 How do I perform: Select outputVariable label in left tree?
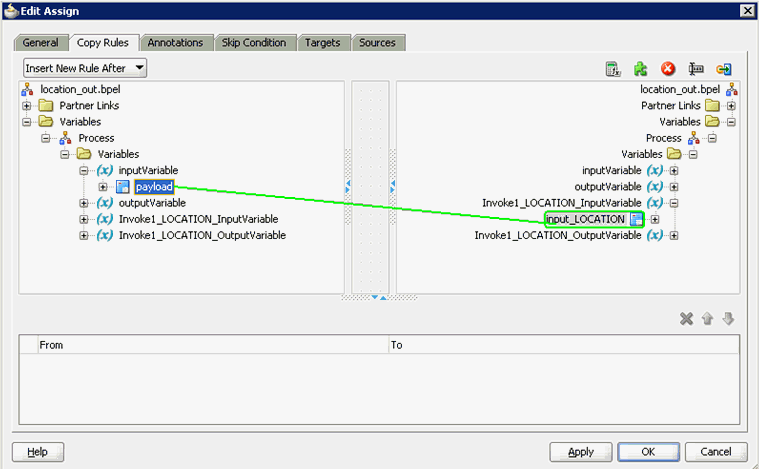pyautogui.click(x=152, y=202)
